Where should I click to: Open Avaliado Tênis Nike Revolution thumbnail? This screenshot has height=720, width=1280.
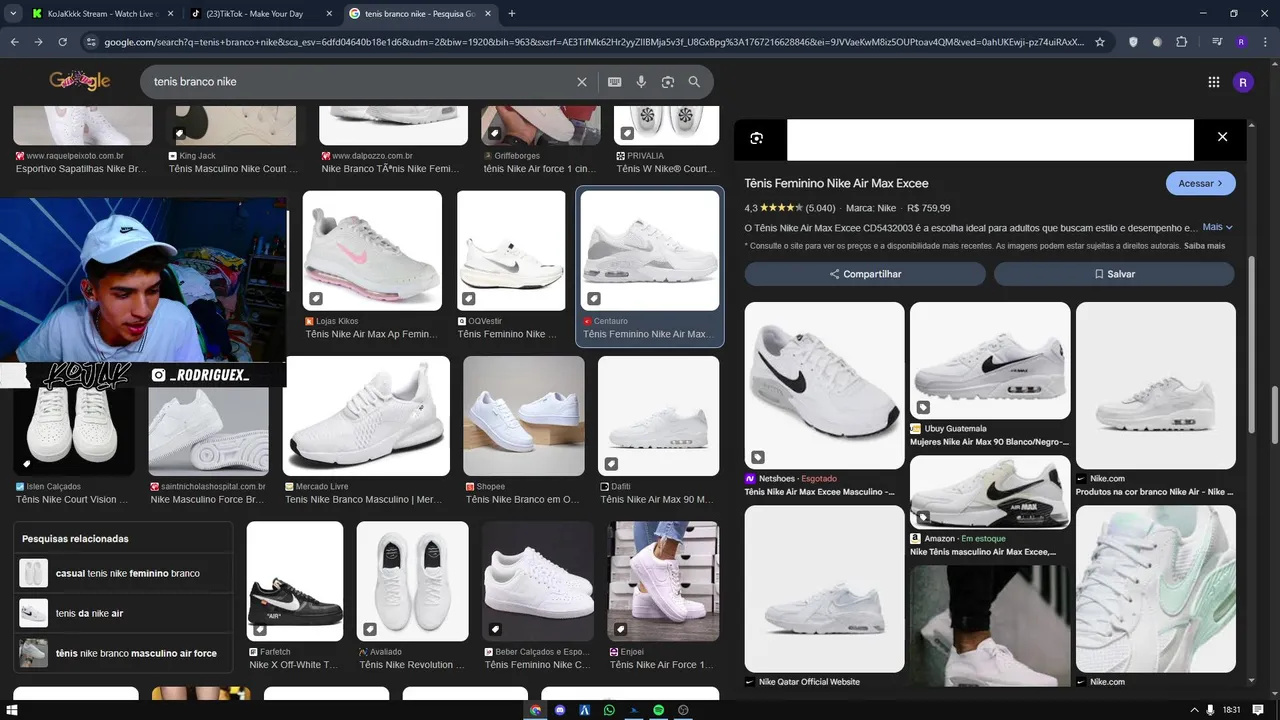click(412, 581)
